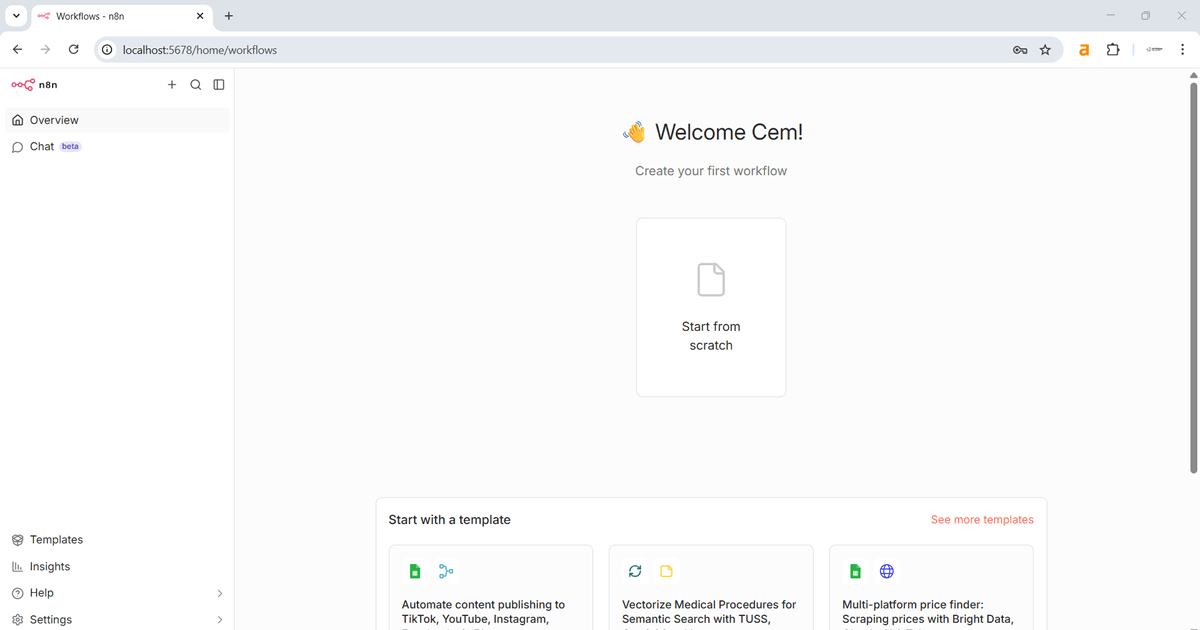Open the Overview page in sidebar

click(54, 120)
